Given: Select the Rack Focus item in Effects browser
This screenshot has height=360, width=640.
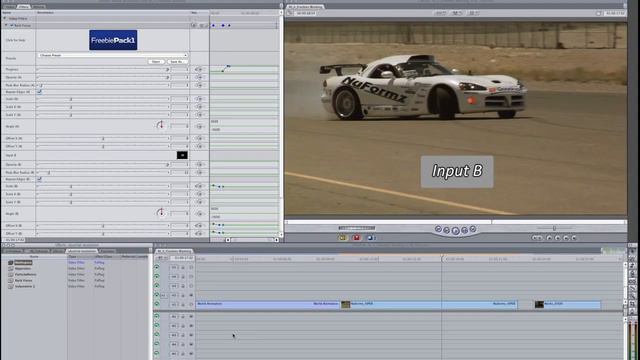Looking at the screenshot, I should (23, 280).
